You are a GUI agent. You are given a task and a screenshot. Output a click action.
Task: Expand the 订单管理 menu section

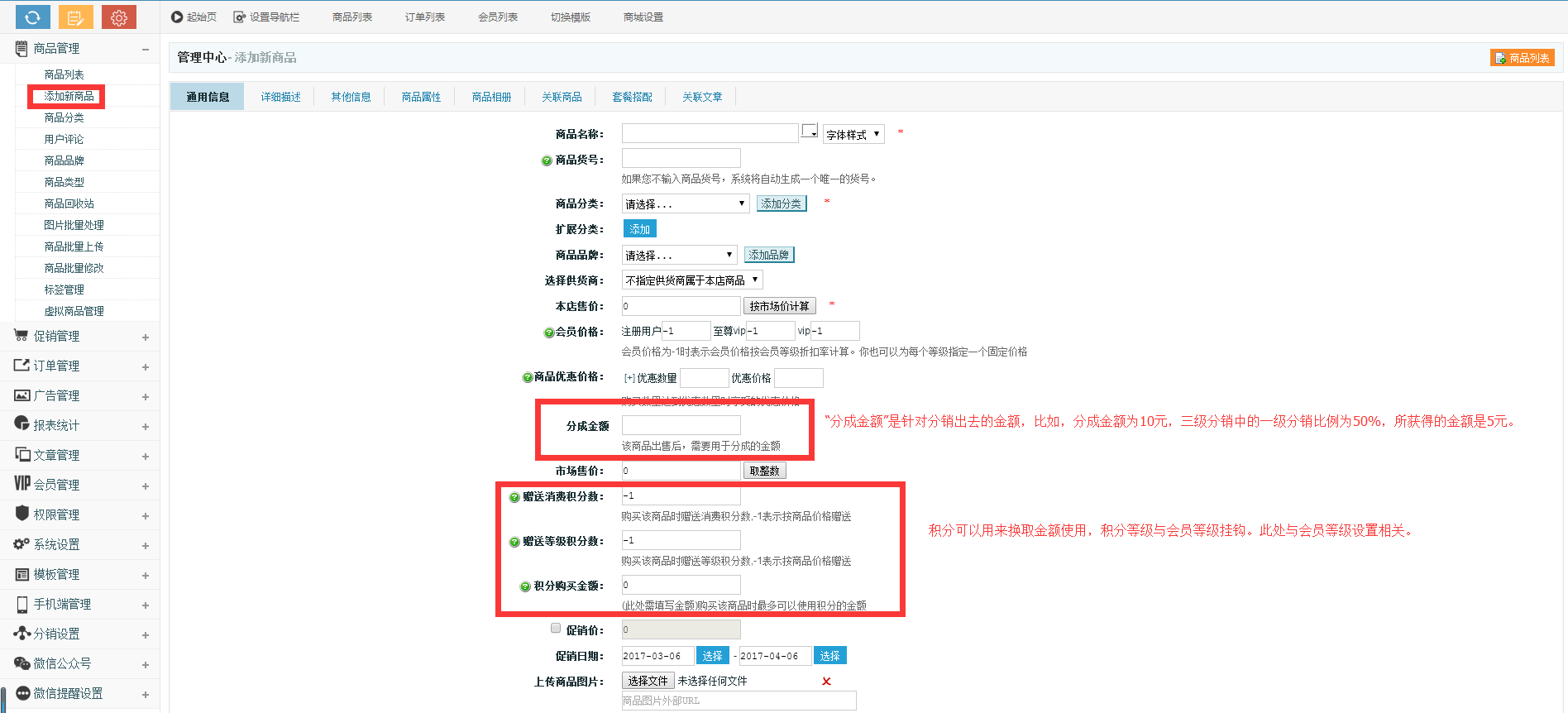pos(146,367)
